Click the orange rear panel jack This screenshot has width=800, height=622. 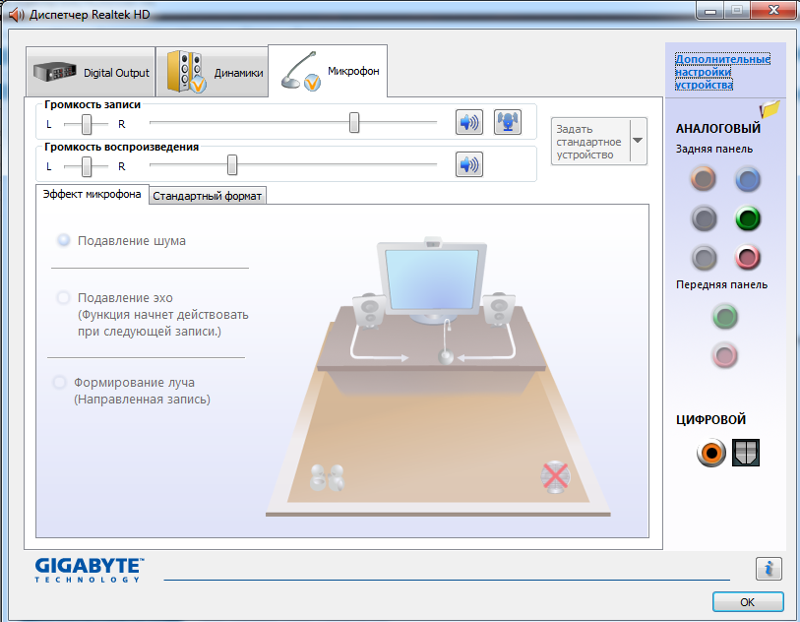[x=703, y=179]
